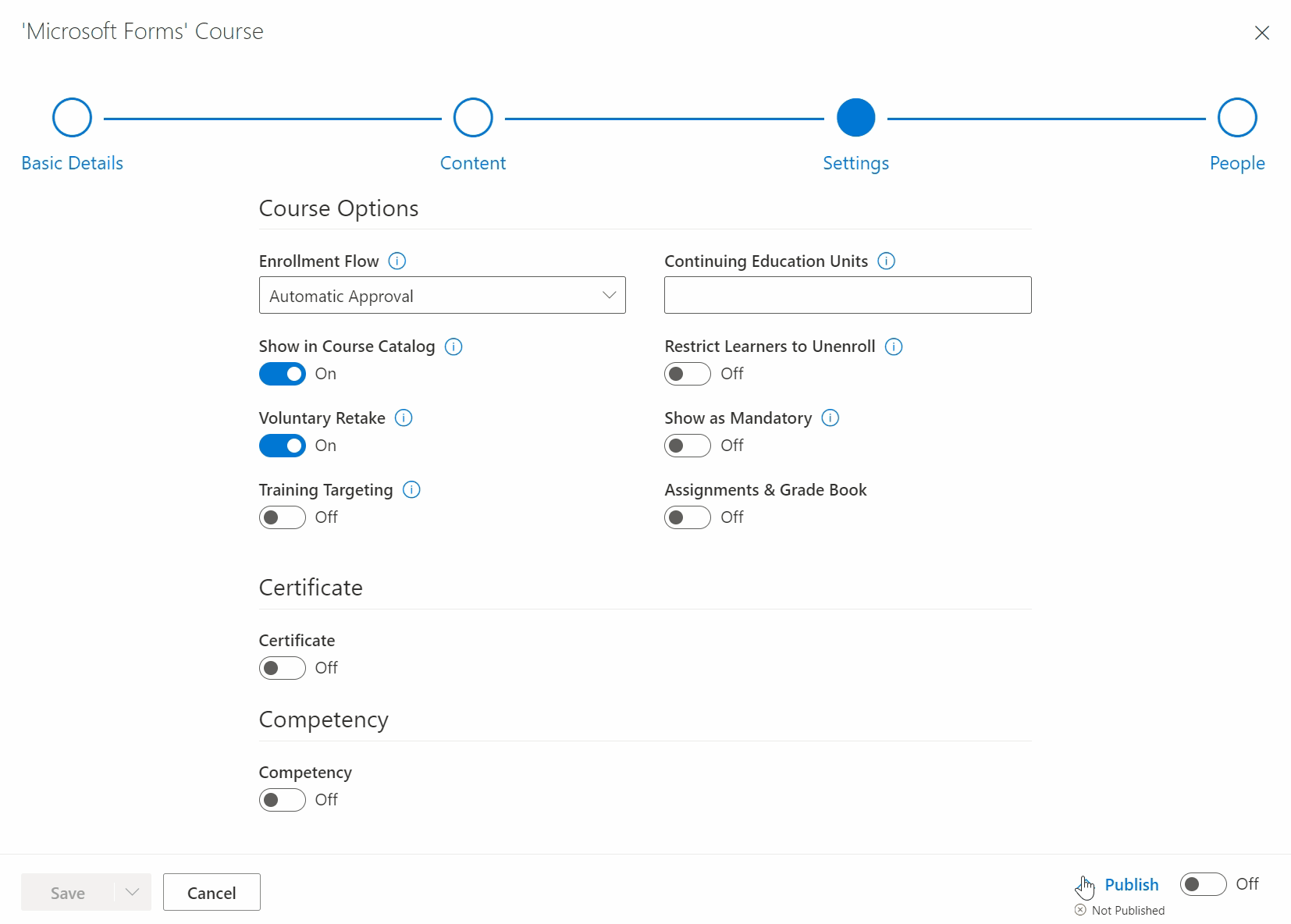Click the Show as Mandatory info icon
This screenshot has height=924, width=1291.
pos(830,418)
